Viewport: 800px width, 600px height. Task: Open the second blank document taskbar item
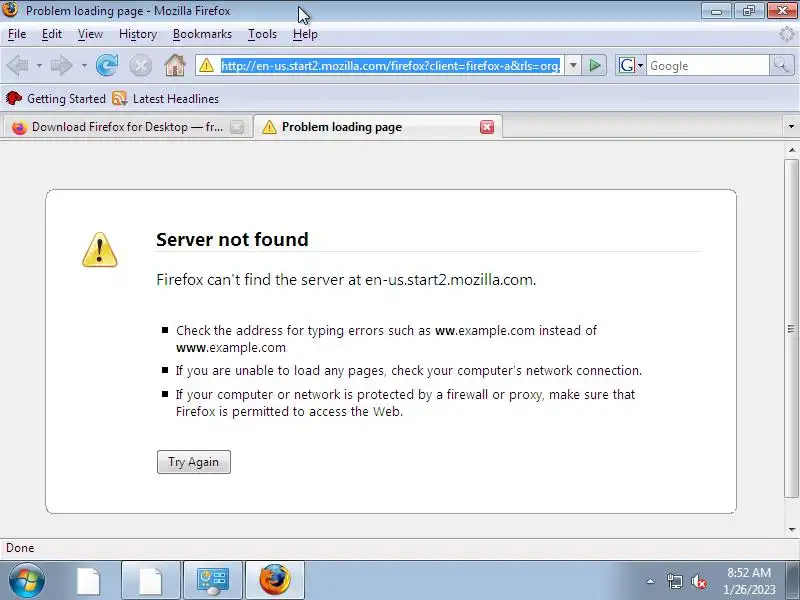click(151, 581)
